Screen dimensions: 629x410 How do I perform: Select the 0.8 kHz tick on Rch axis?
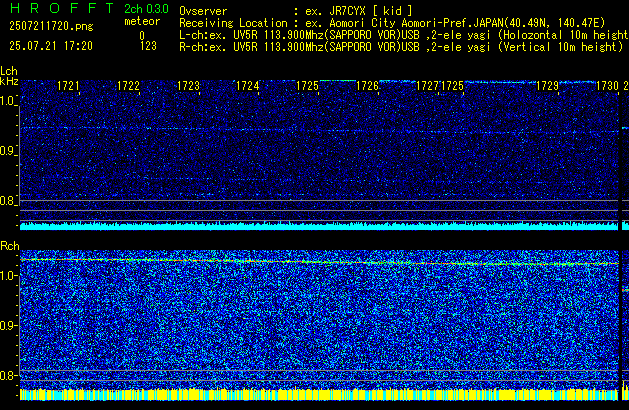tap(9, 375)
